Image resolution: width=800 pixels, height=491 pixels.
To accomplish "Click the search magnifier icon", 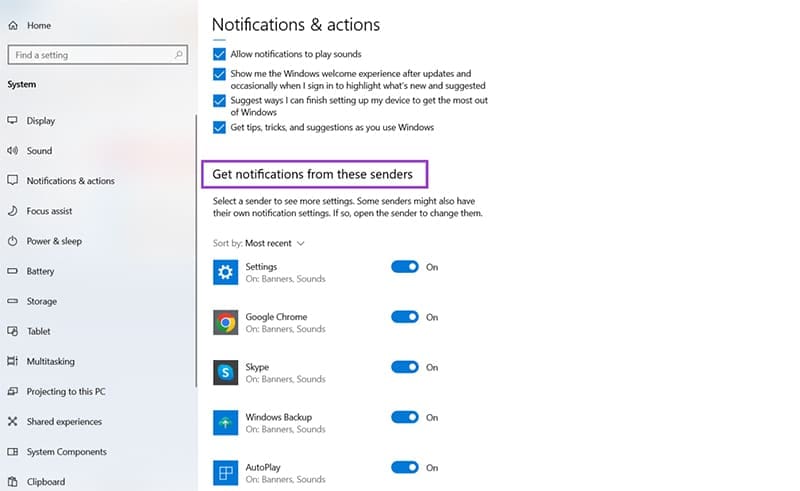I will (179, 55).
